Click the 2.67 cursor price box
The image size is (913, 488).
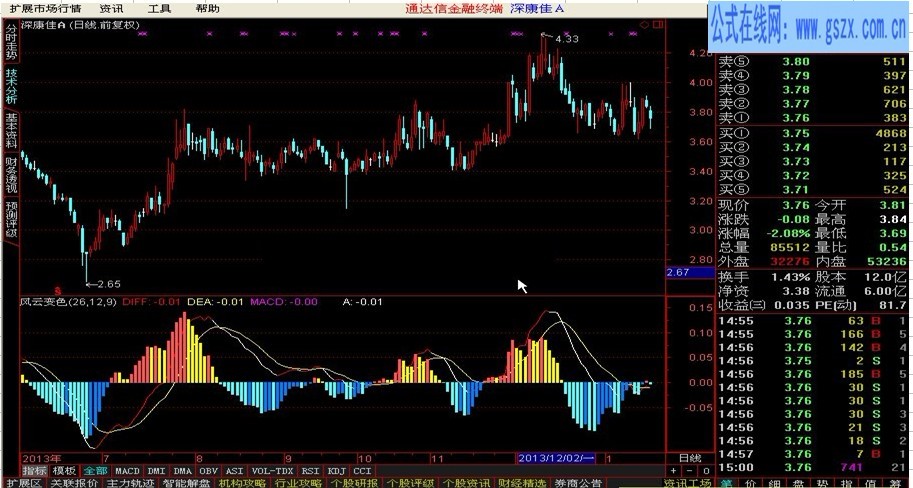[x=690, y=273]
